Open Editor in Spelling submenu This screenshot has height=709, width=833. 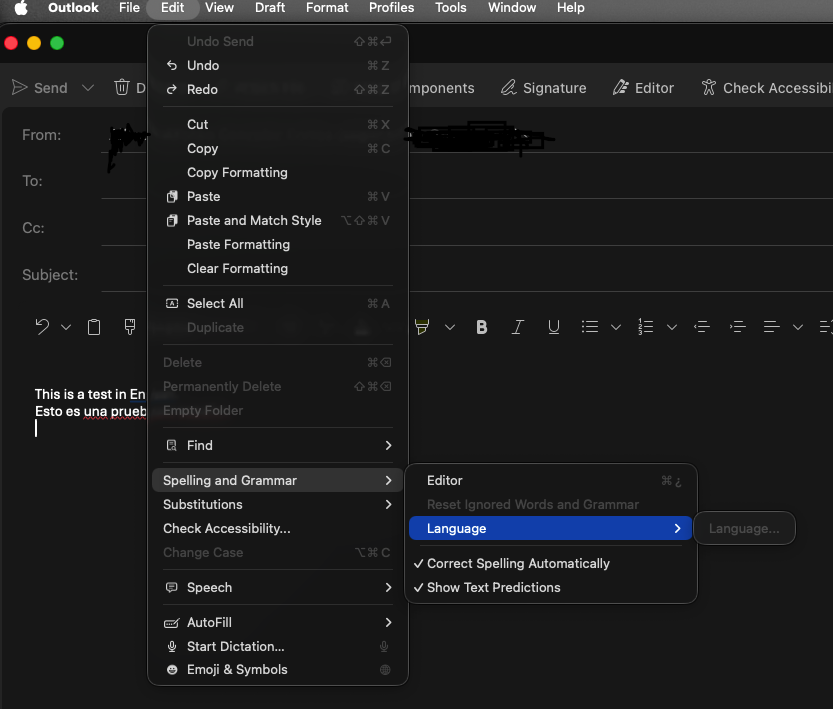[x=550, y=480]
